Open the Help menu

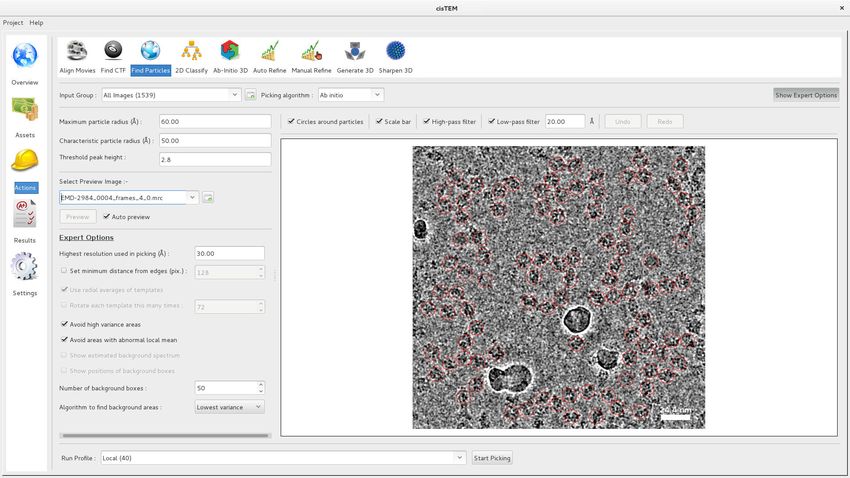click(x=36, y=23)
